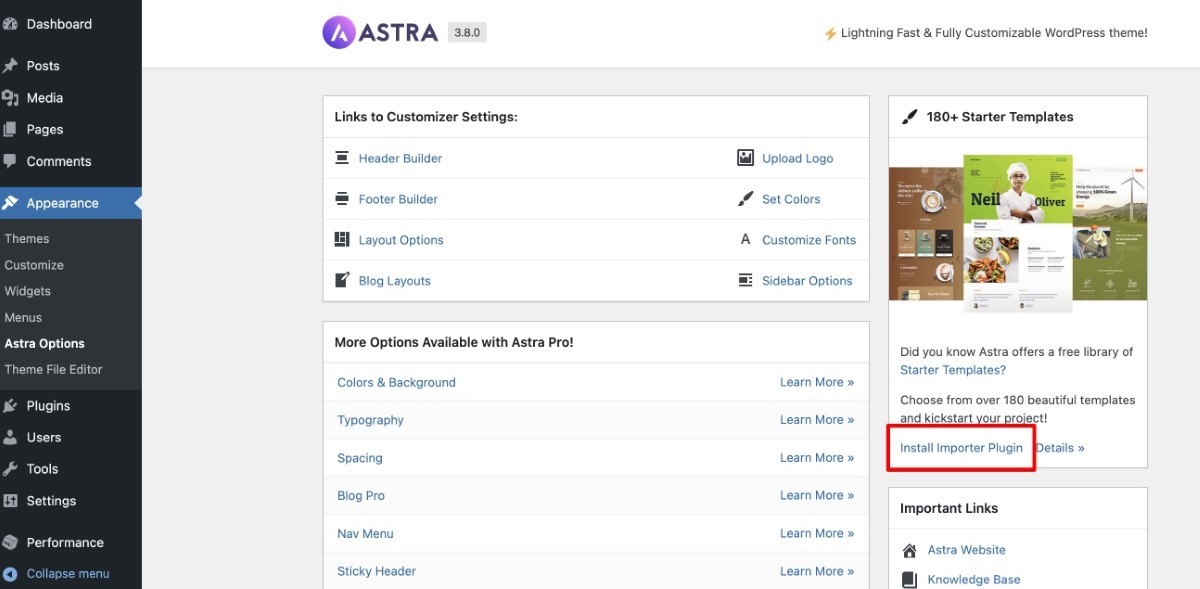This screenshot has height=589, width=1200.
Task: Click Learn More for Sticky Header
Action: [x=817, y=572]
